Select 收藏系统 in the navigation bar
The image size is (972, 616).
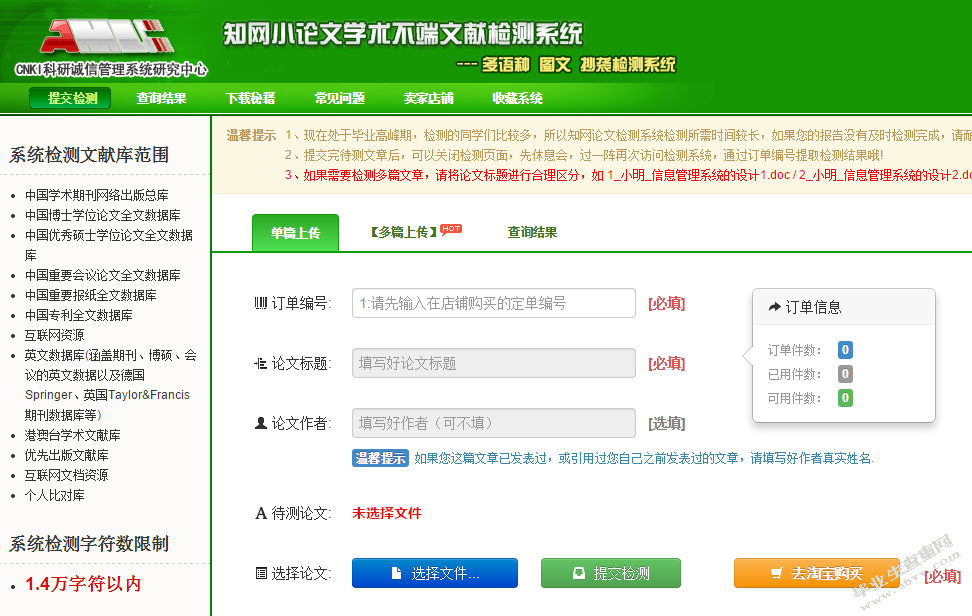pos(518,98)
